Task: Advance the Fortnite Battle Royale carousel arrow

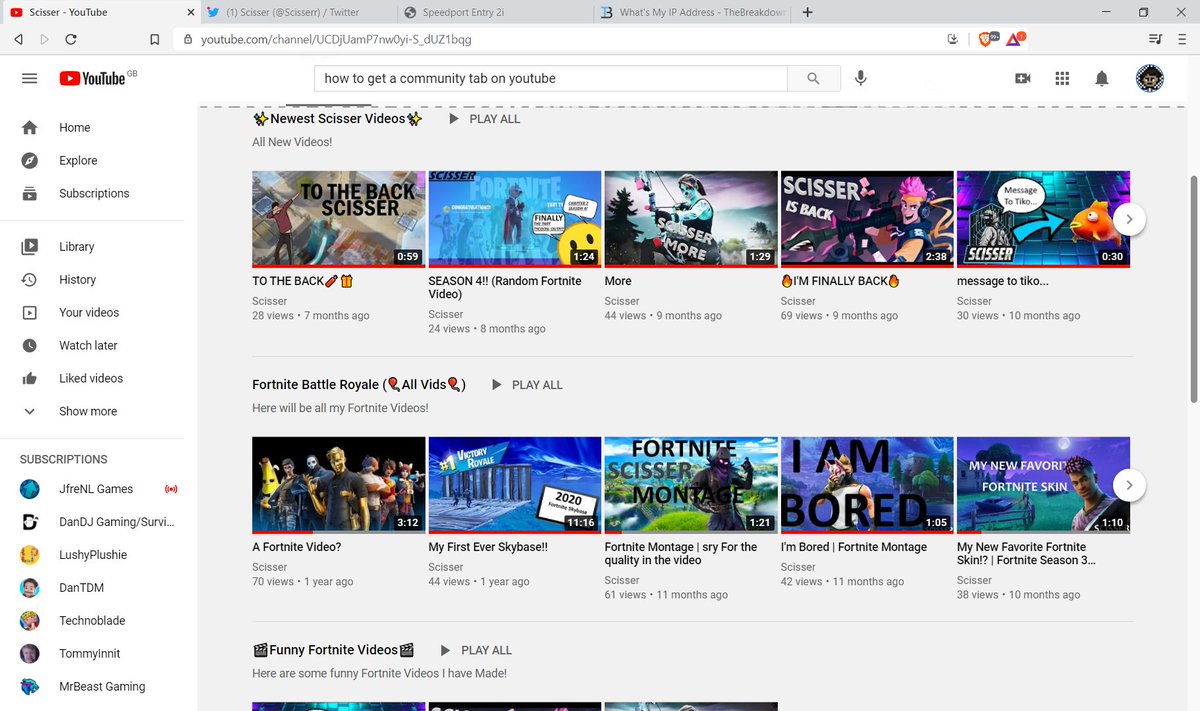Action: (x=1129, y=484)
